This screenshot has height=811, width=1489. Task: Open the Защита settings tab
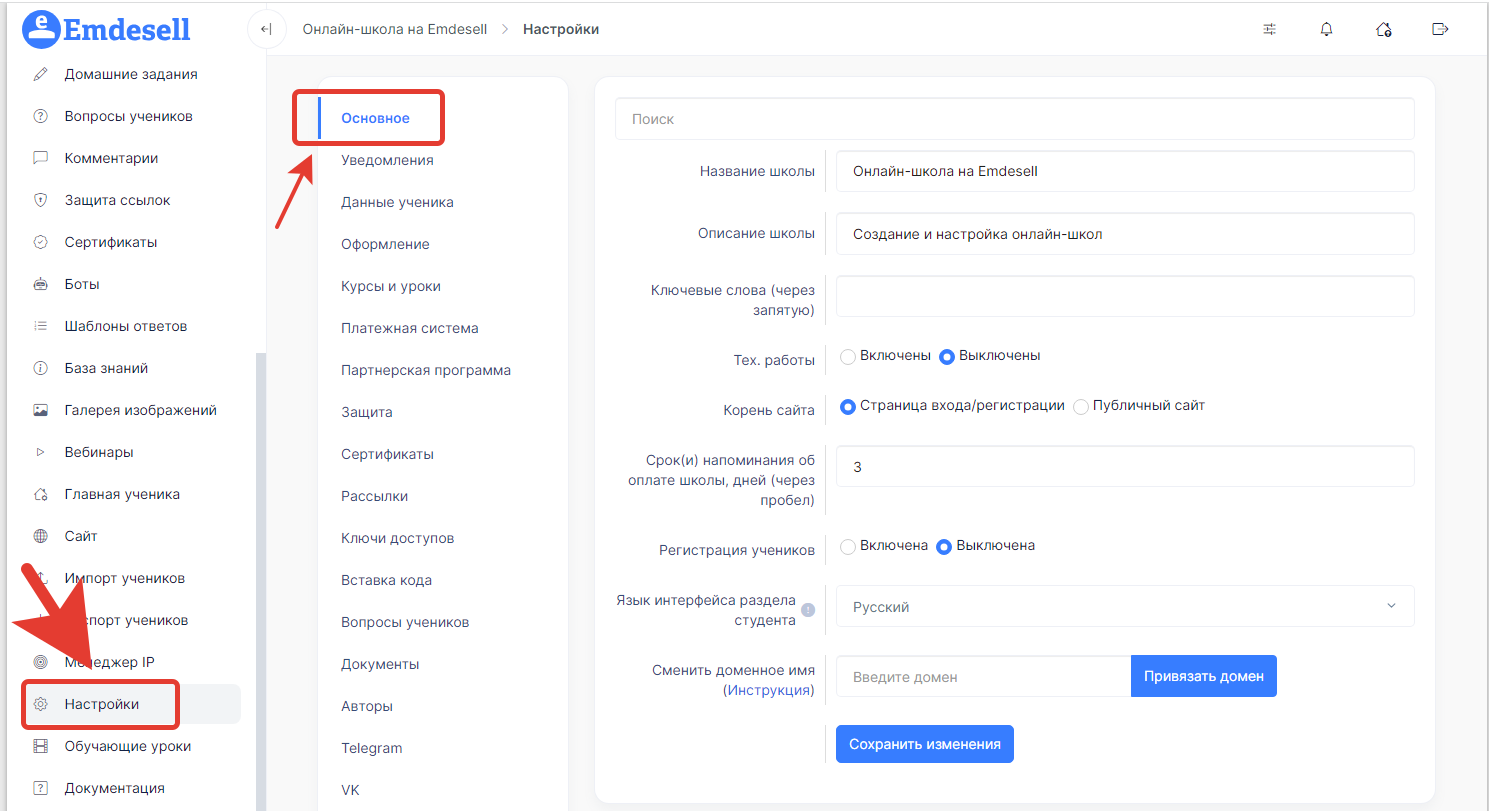click(x=367, y=412)
